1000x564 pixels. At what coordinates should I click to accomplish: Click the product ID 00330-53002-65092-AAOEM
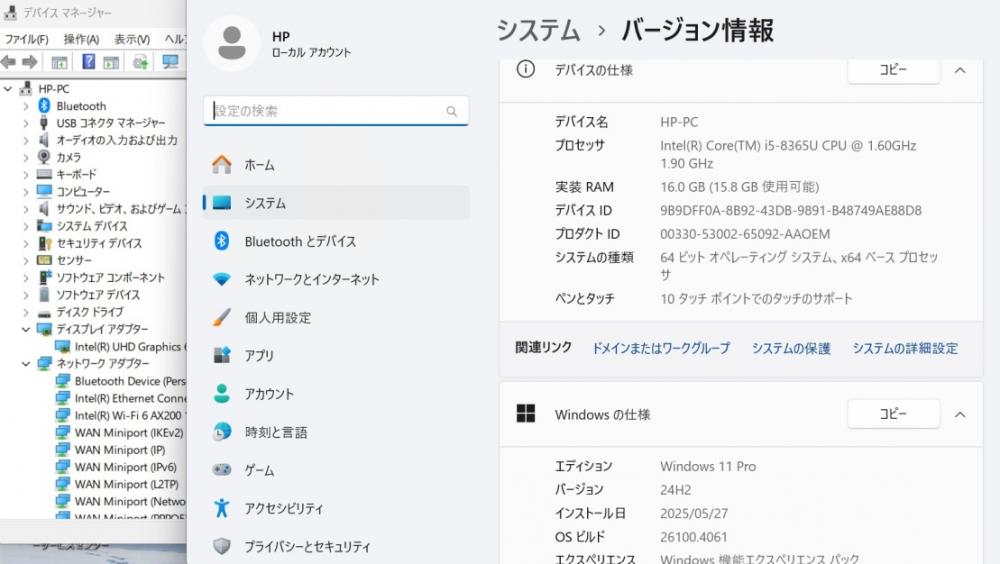745,234
